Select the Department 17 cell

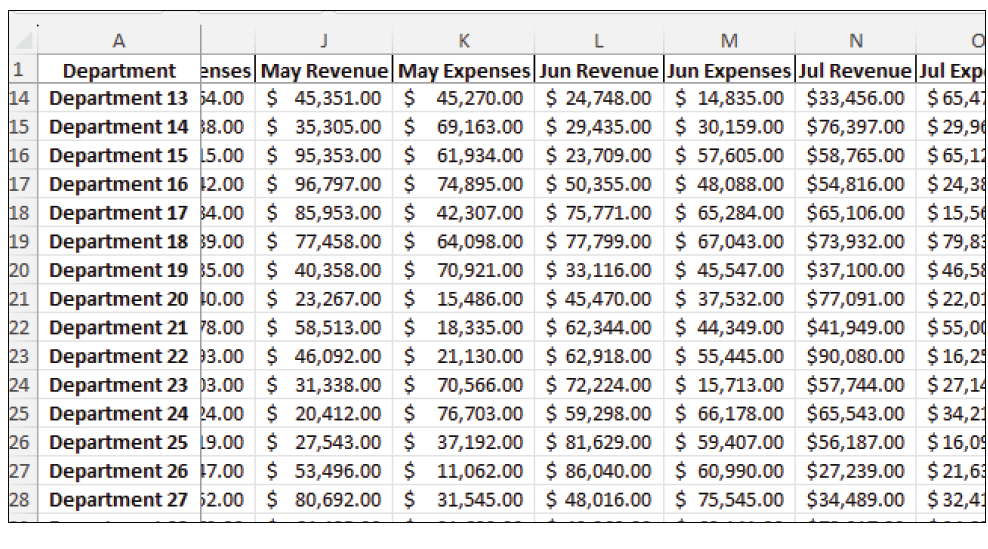(119, 213)
